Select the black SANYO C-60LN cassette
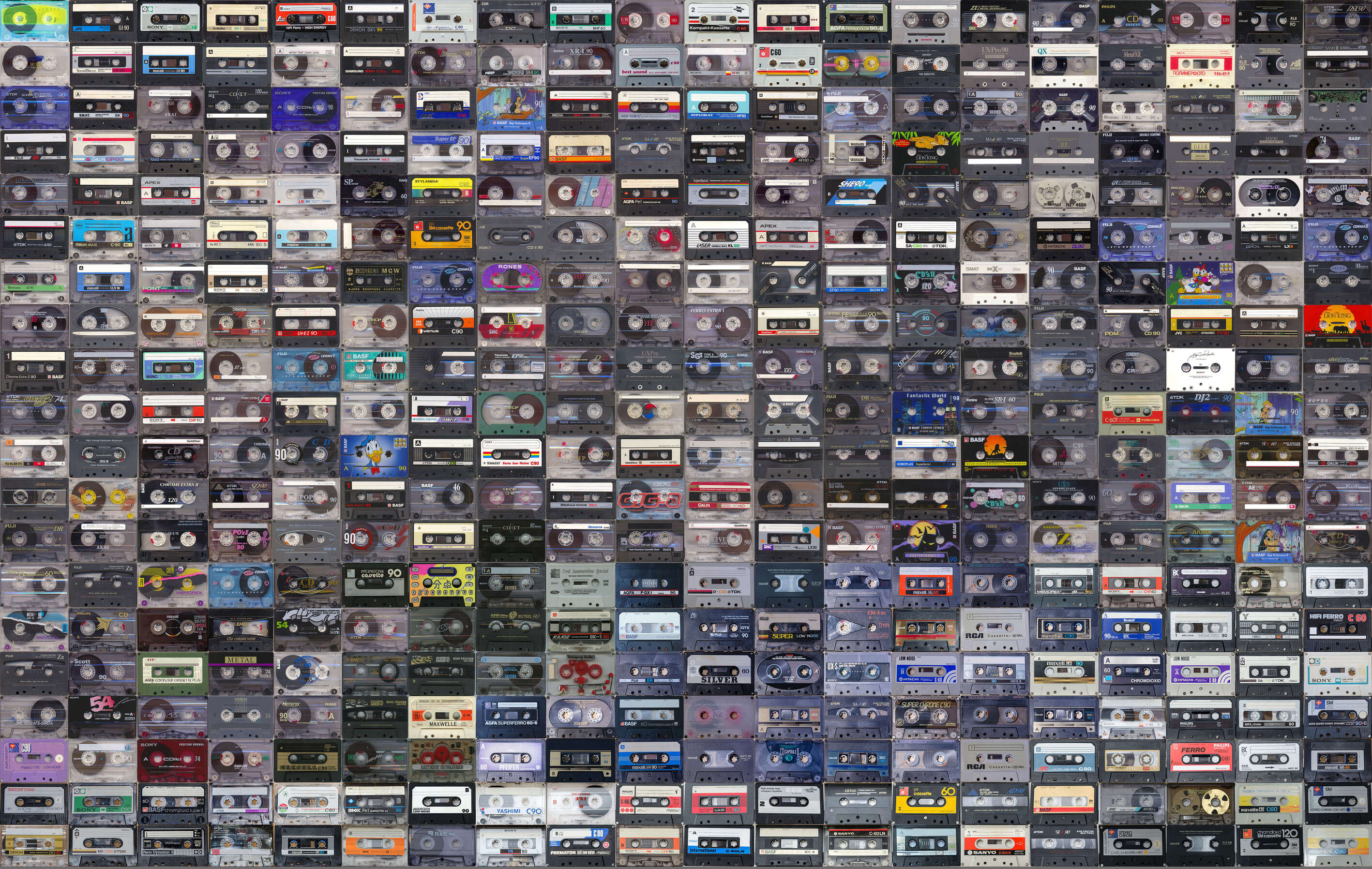Viewport: 1372px width, 869px height. coord(857,847)
